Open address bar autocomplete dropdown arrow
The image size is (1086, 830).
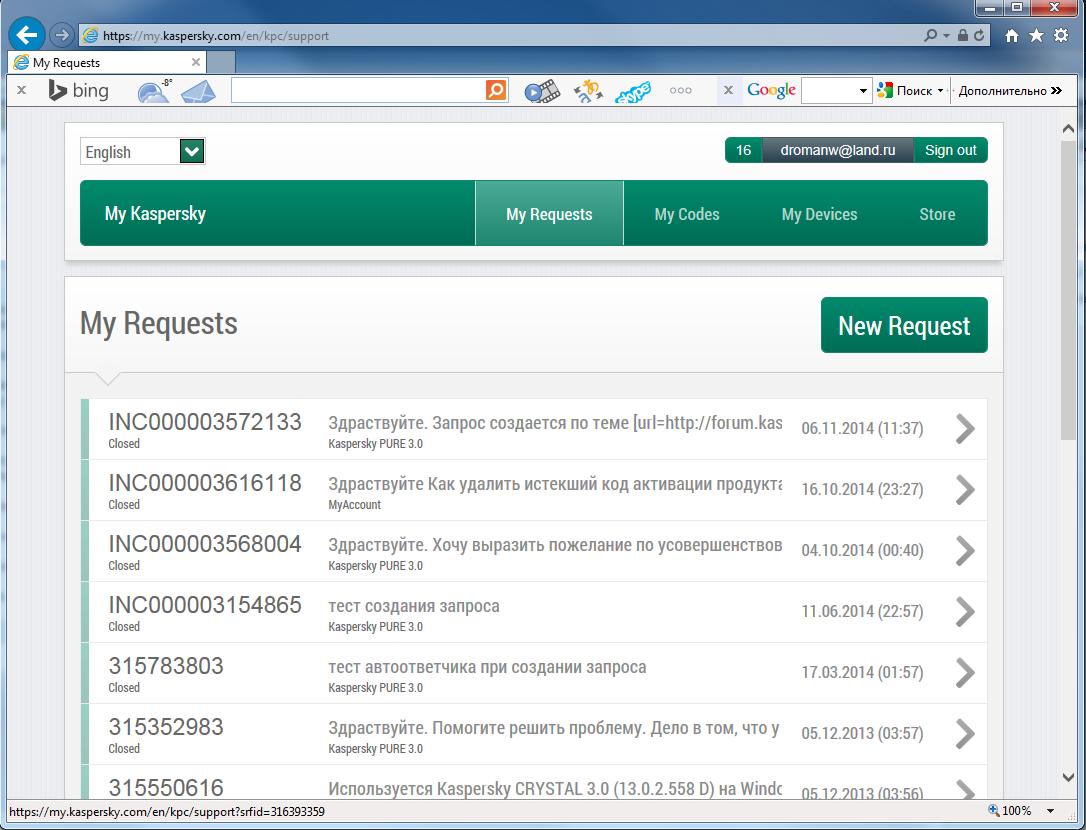click(x=946, y=35)
